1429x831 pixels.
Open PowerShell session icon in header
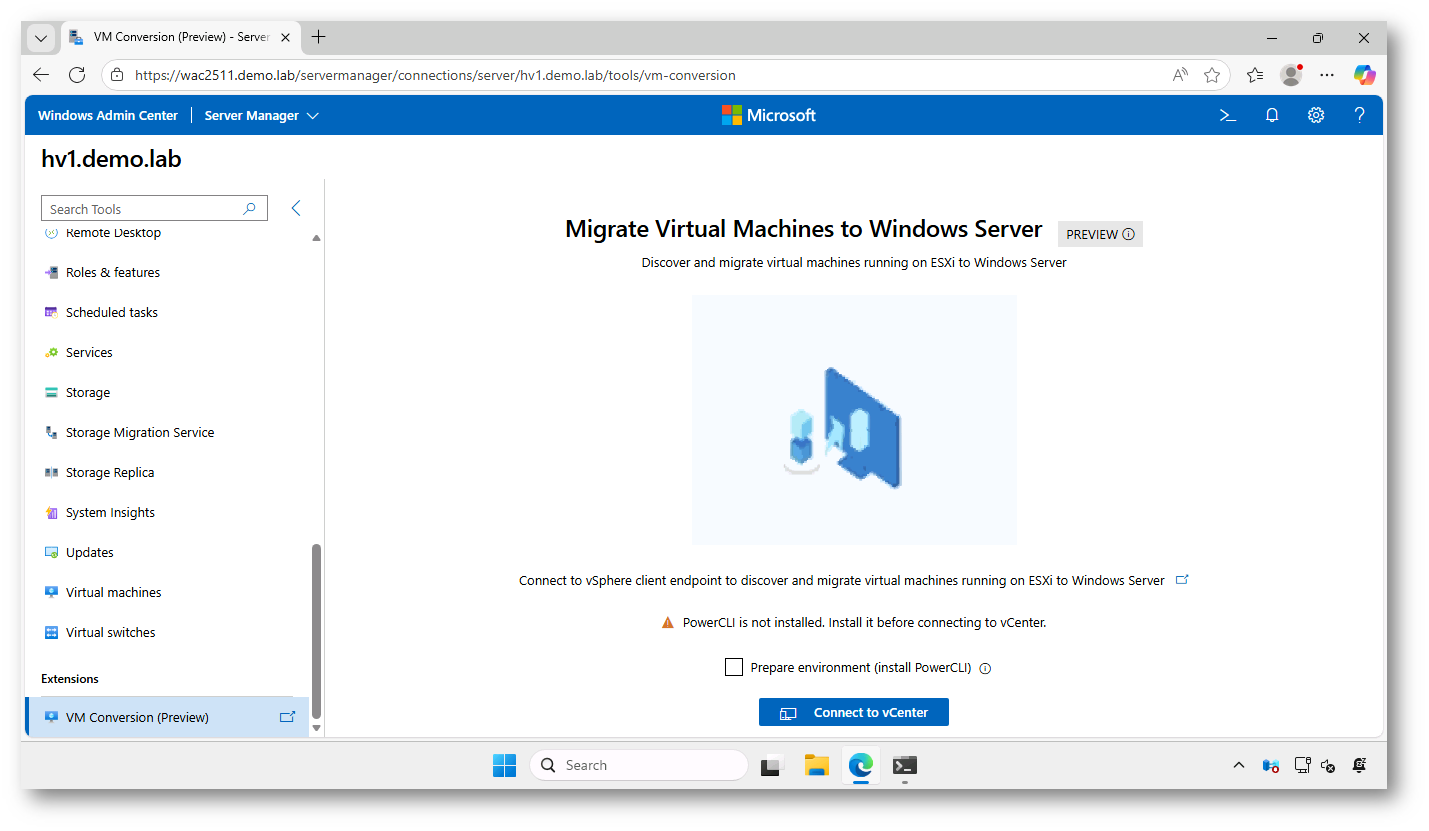click(1228, 115)
